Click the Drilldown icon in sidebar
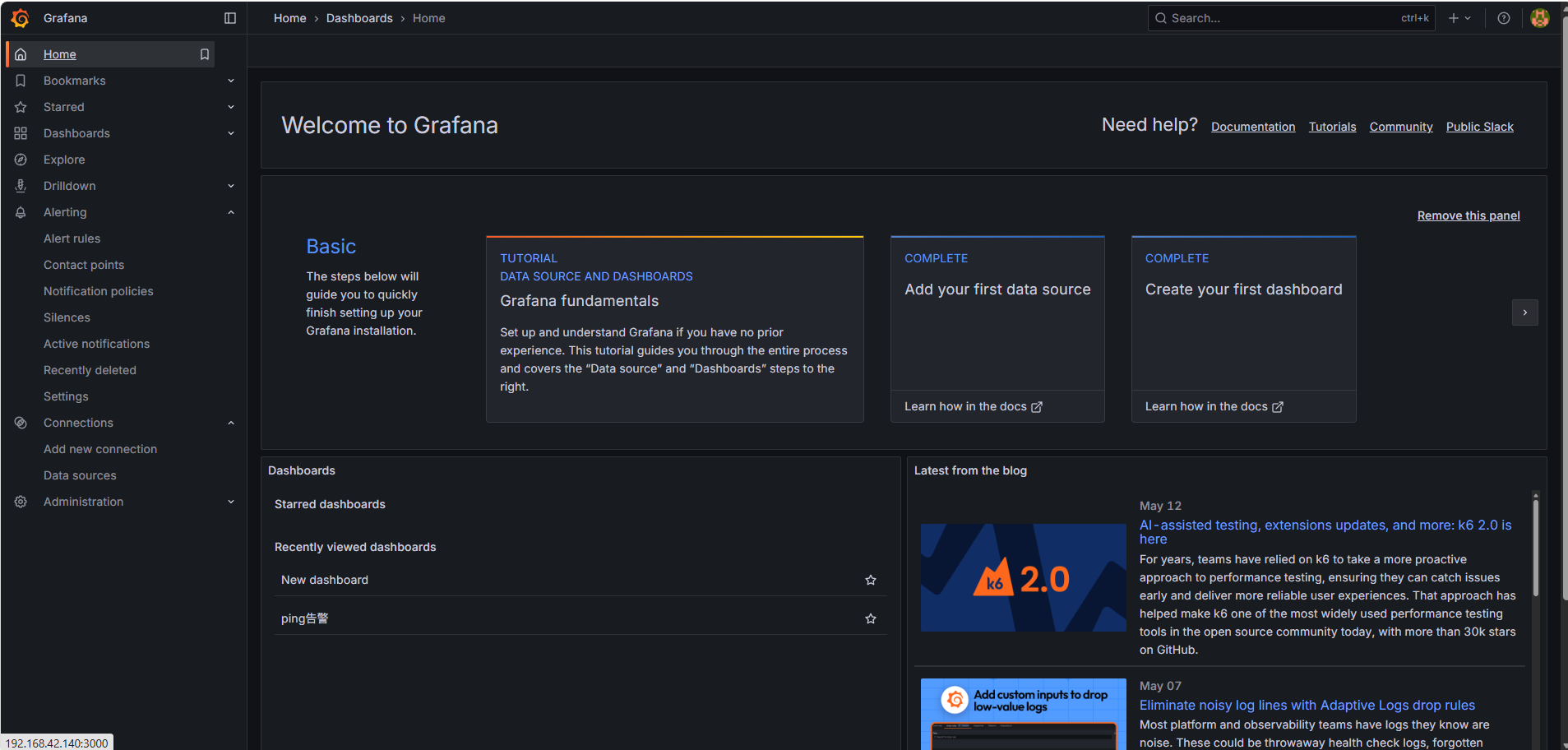The height and width of the screenshot is (750, 1568). [21, 186]
